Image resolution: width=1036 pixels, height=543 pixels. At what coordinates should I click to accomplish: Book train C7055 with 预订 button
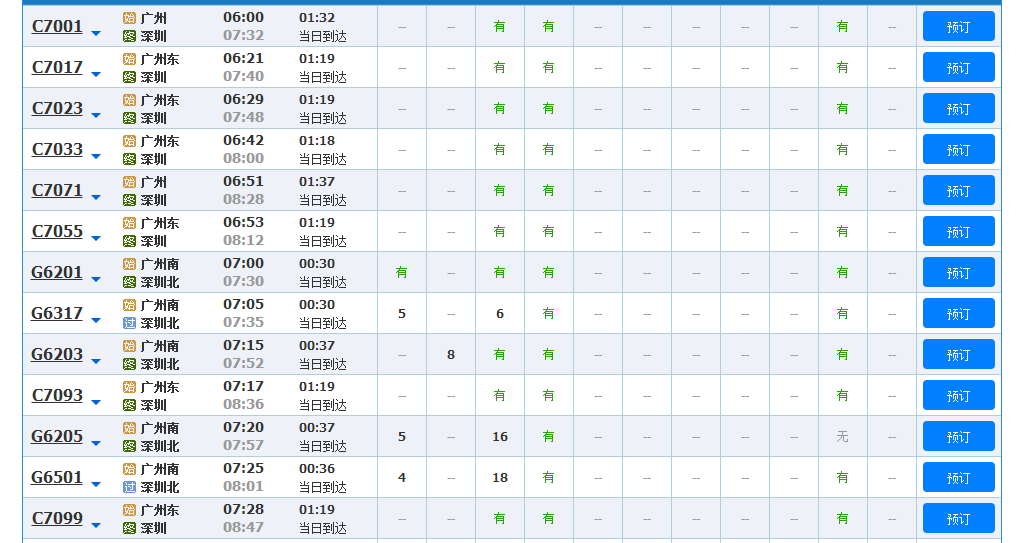pyautogui.click(x=958, y=231)
